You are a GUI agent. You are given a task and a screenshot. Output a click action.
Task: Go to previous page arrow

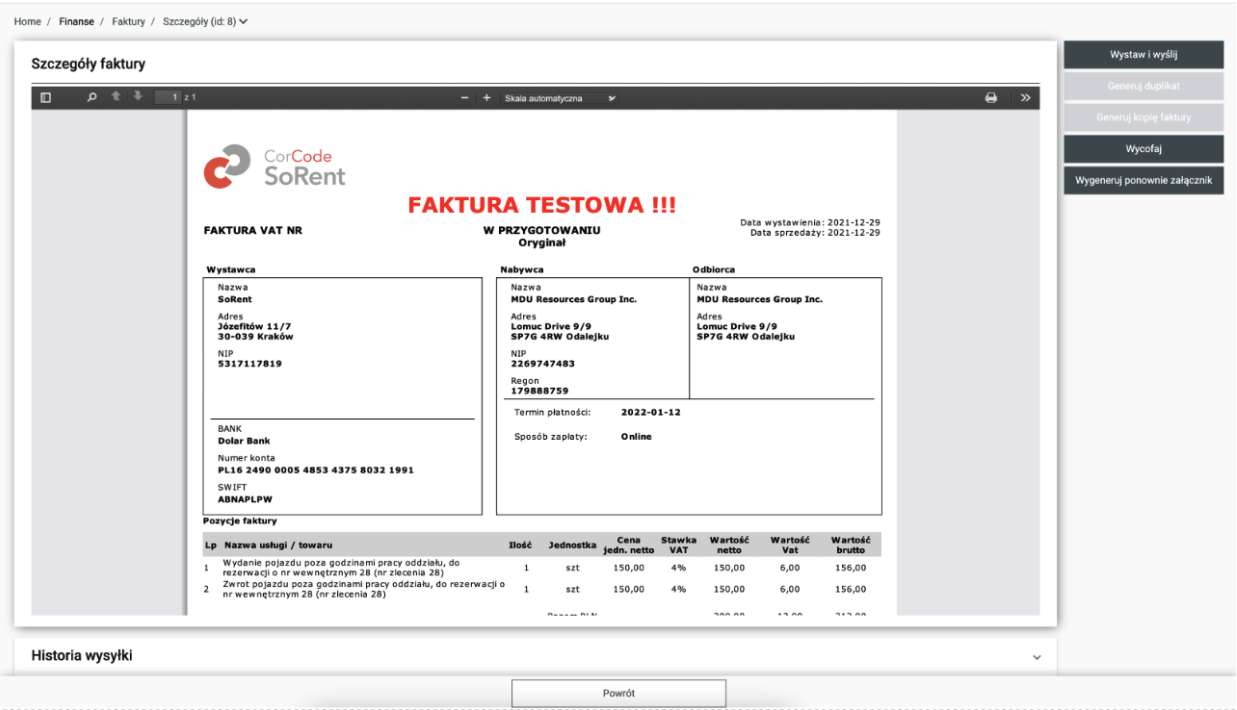click(x=116, y=97)
